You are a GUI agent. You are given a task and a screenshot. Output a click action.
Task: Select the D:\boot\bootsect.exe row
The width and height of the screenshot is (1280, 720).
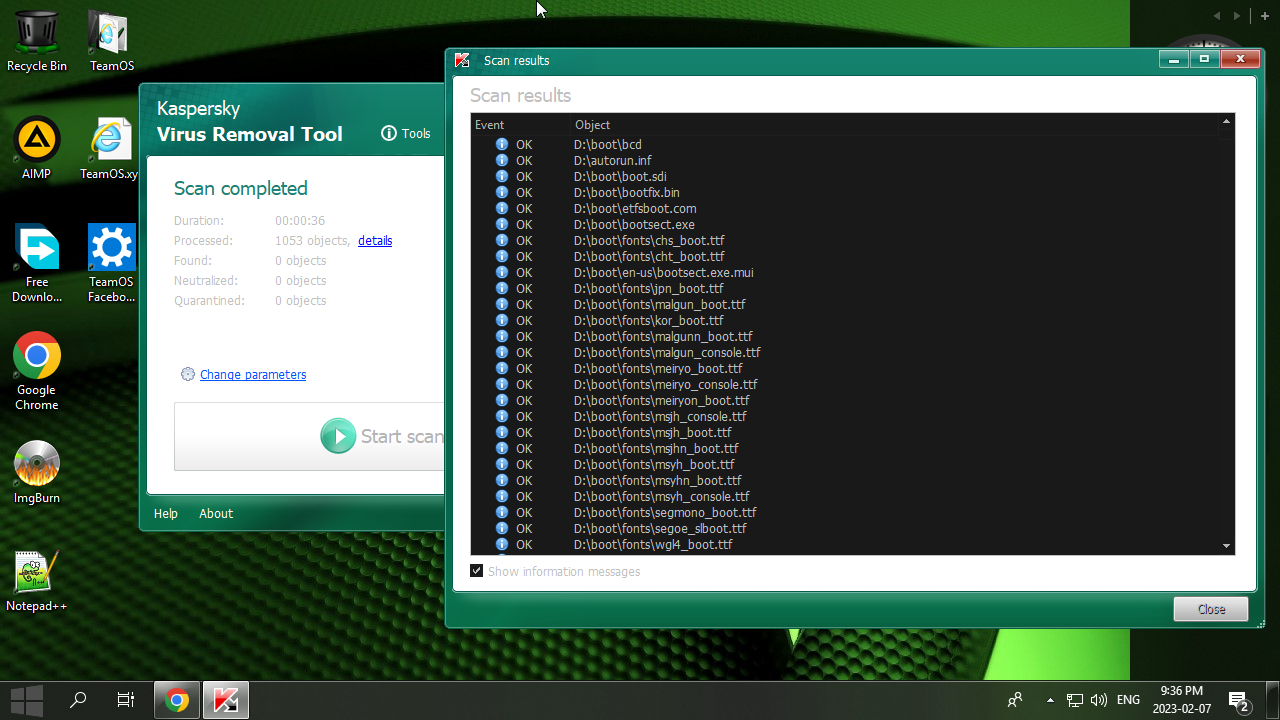pos(846,224)
